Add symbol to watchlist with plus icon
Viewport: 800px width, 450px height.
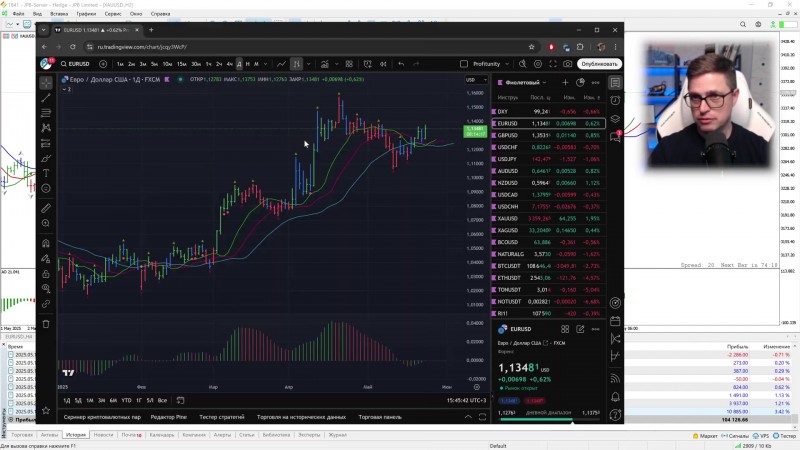[565, 82]
